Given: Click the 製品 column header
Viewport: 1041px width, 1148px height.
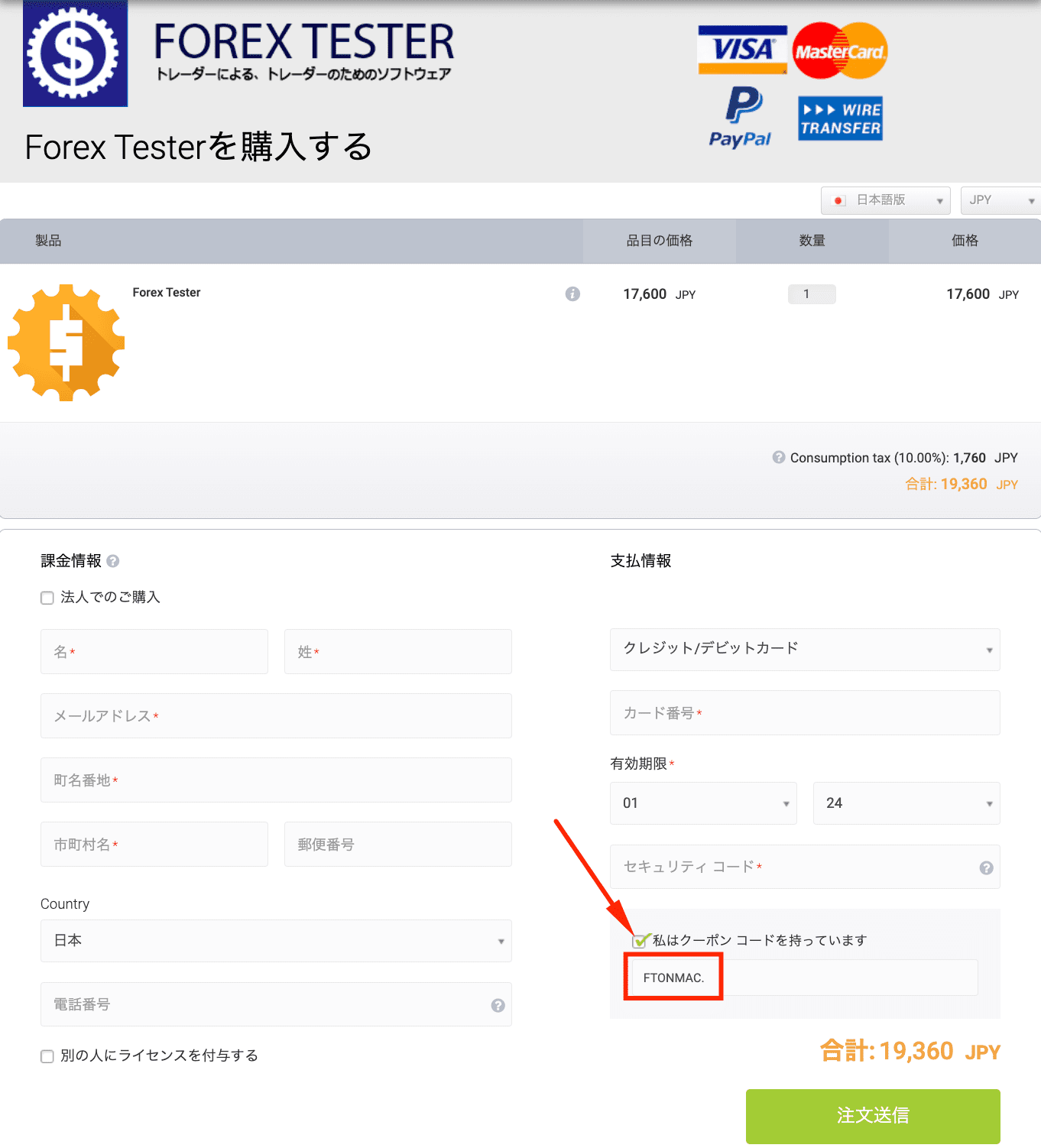Looking at the screenshot, I should pos(48,241).
